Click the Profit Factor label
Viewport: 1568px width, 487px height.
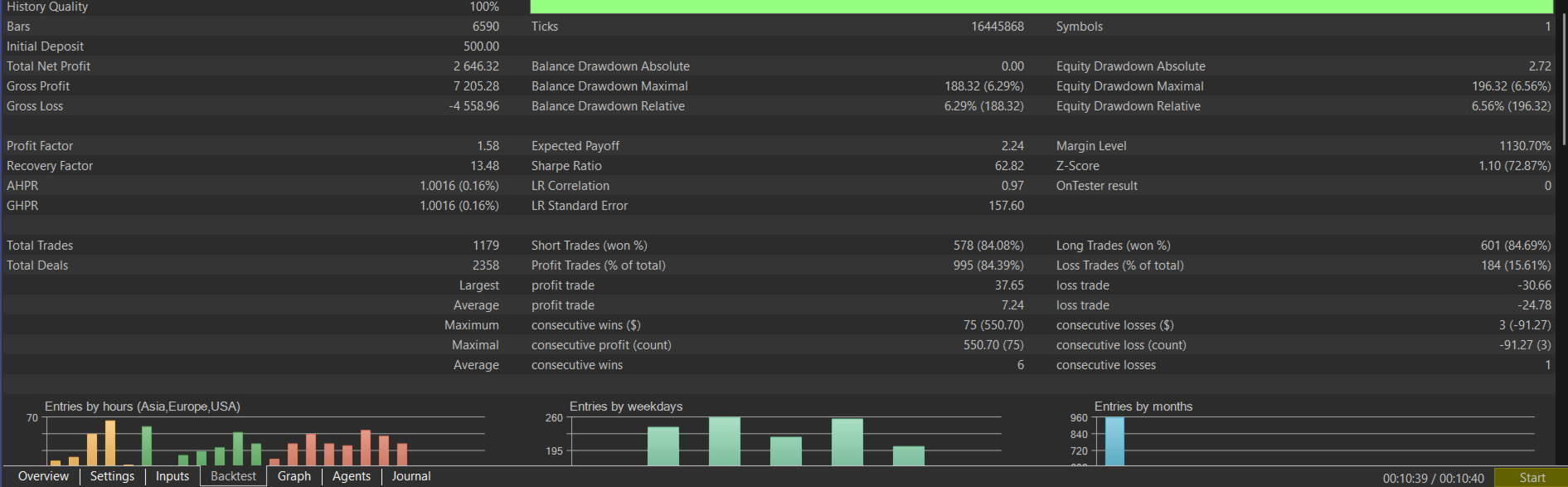coord(40,146)
